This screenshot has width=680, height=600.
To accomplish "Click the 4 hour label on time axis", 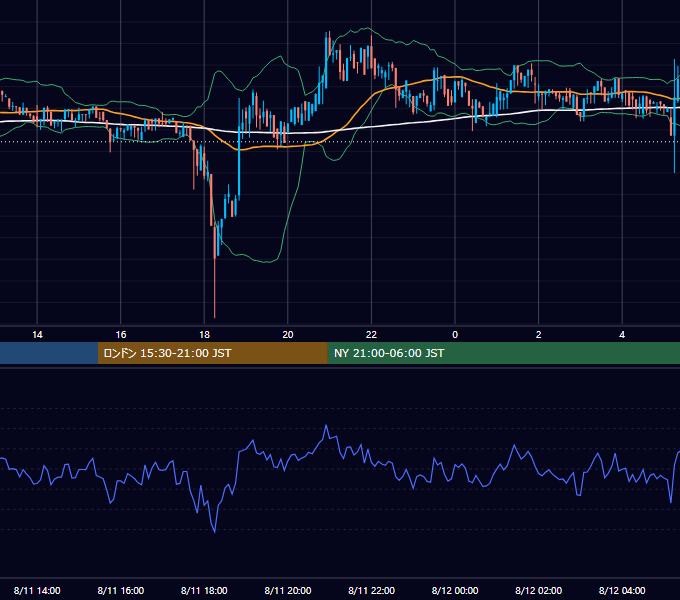I will click(x=622, y=335).
